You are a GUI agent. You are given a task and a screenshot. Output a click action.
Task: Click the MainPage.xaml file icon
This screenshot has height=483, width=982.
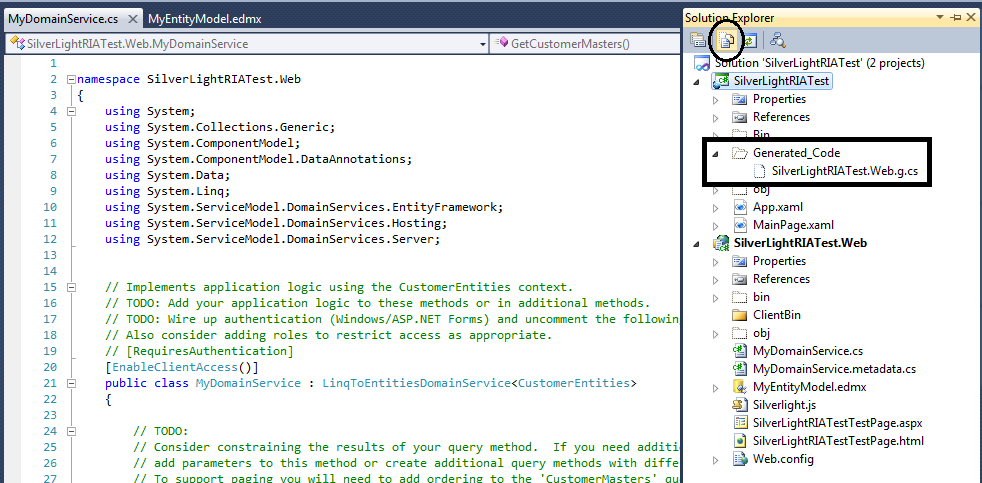click(740, 225)
